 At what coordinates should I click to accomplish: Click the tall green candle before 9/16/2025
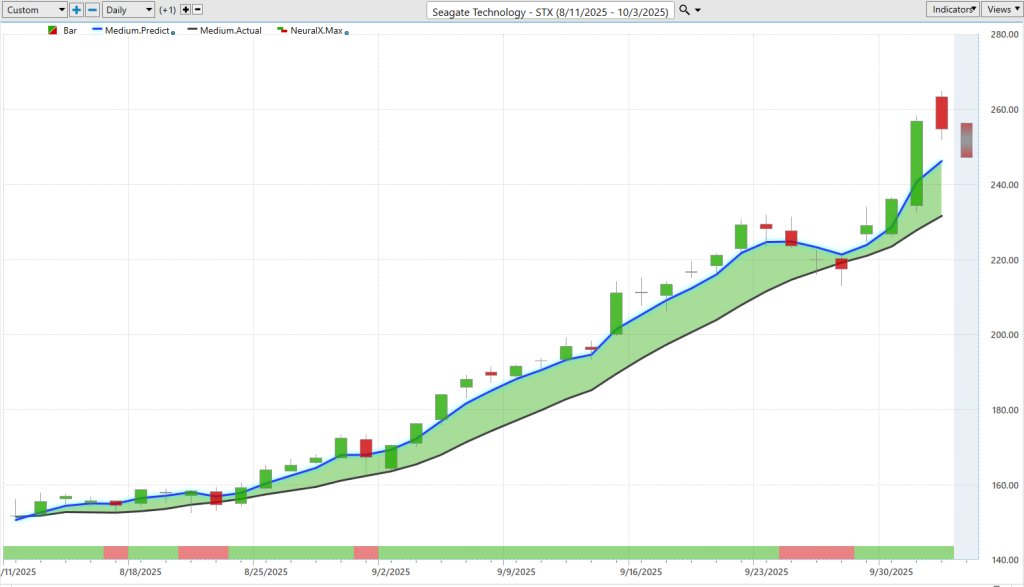(616, 313)
